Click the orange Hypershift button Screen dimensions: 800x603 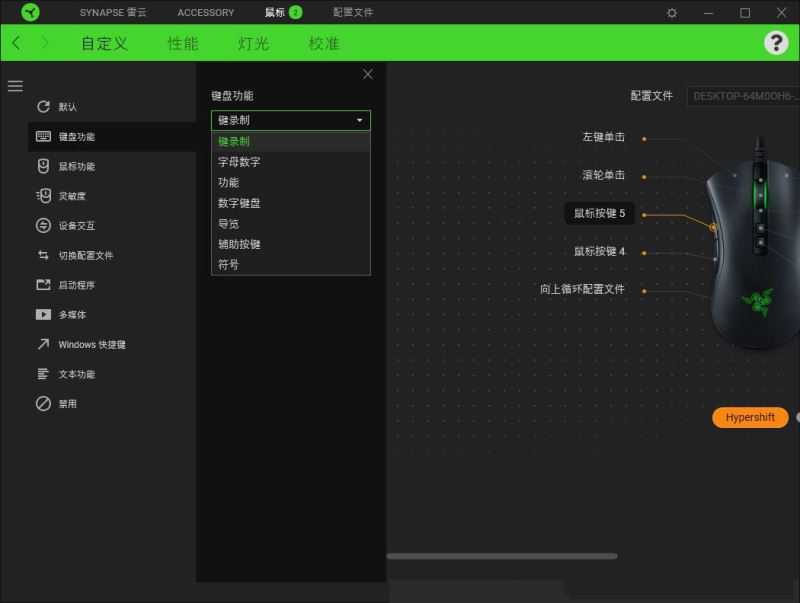tap(750, 417)
